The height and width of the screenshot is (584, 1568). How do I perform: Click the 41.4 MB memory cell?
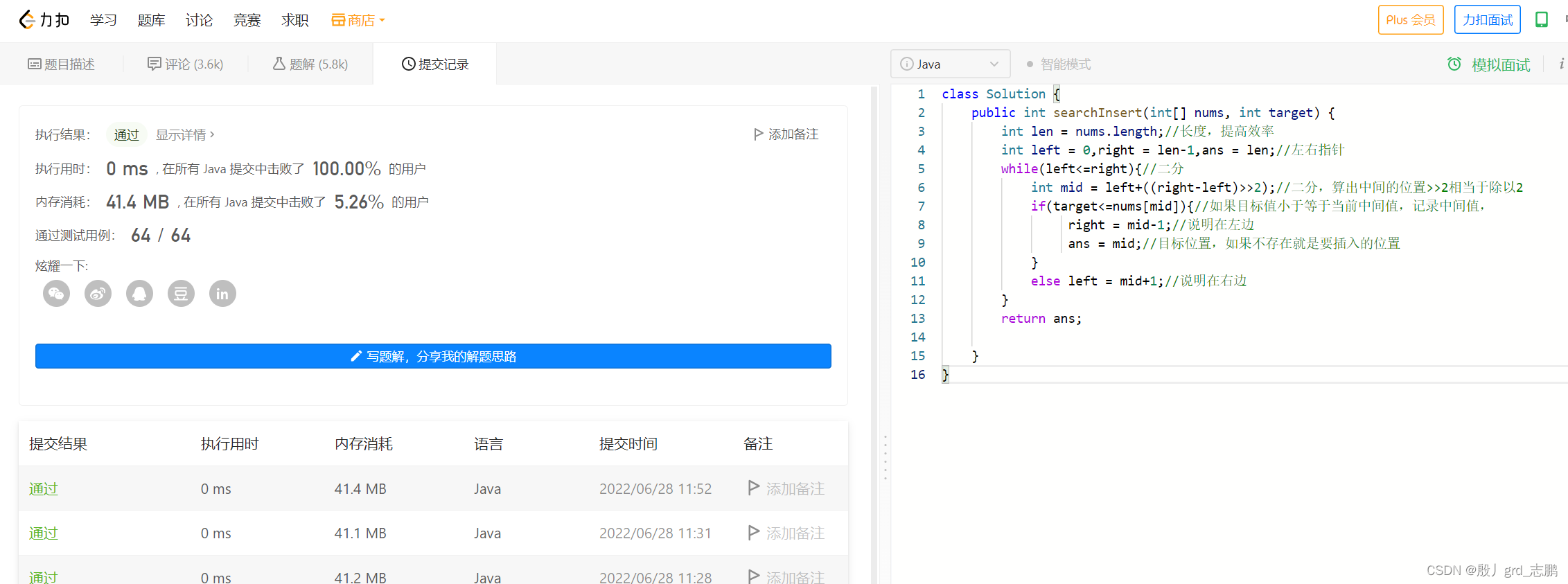coord(360,488)
